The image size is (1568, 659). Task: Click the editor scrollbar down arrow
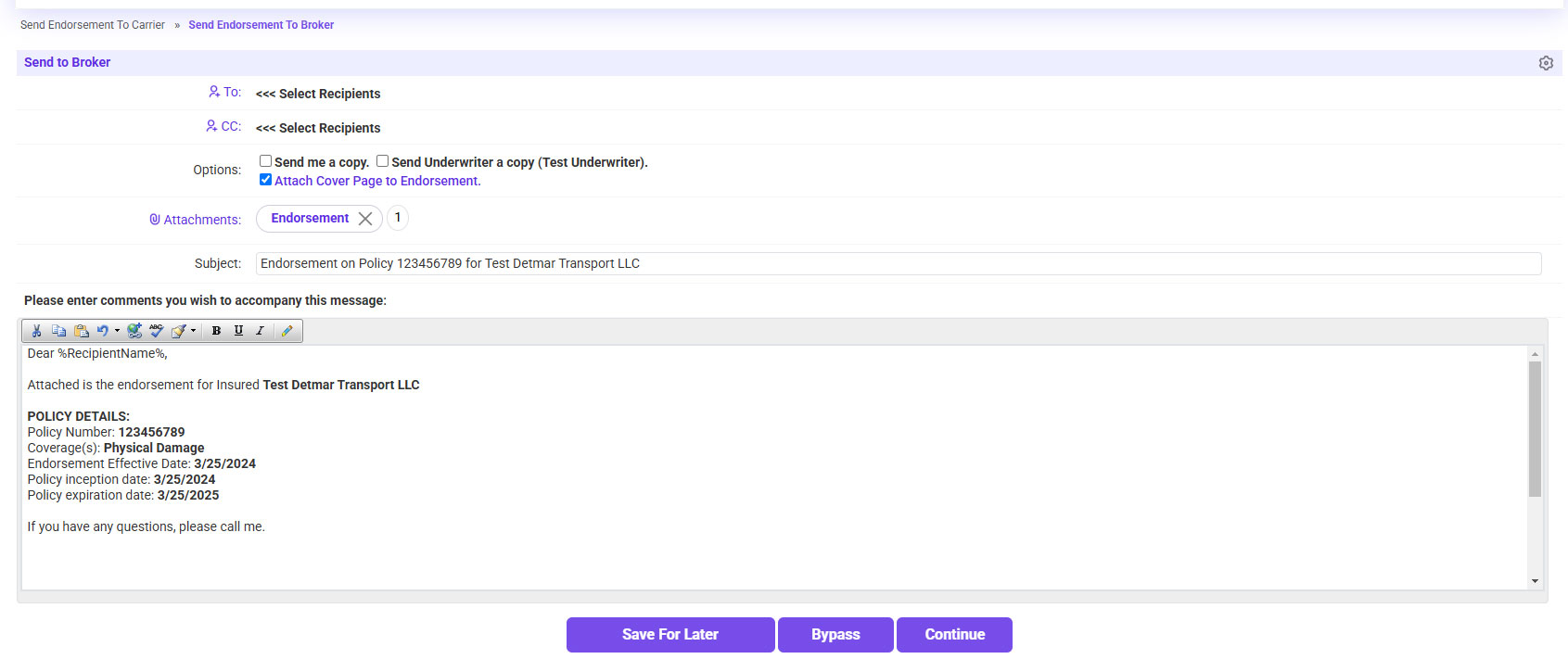click(x=1535, y=581)
